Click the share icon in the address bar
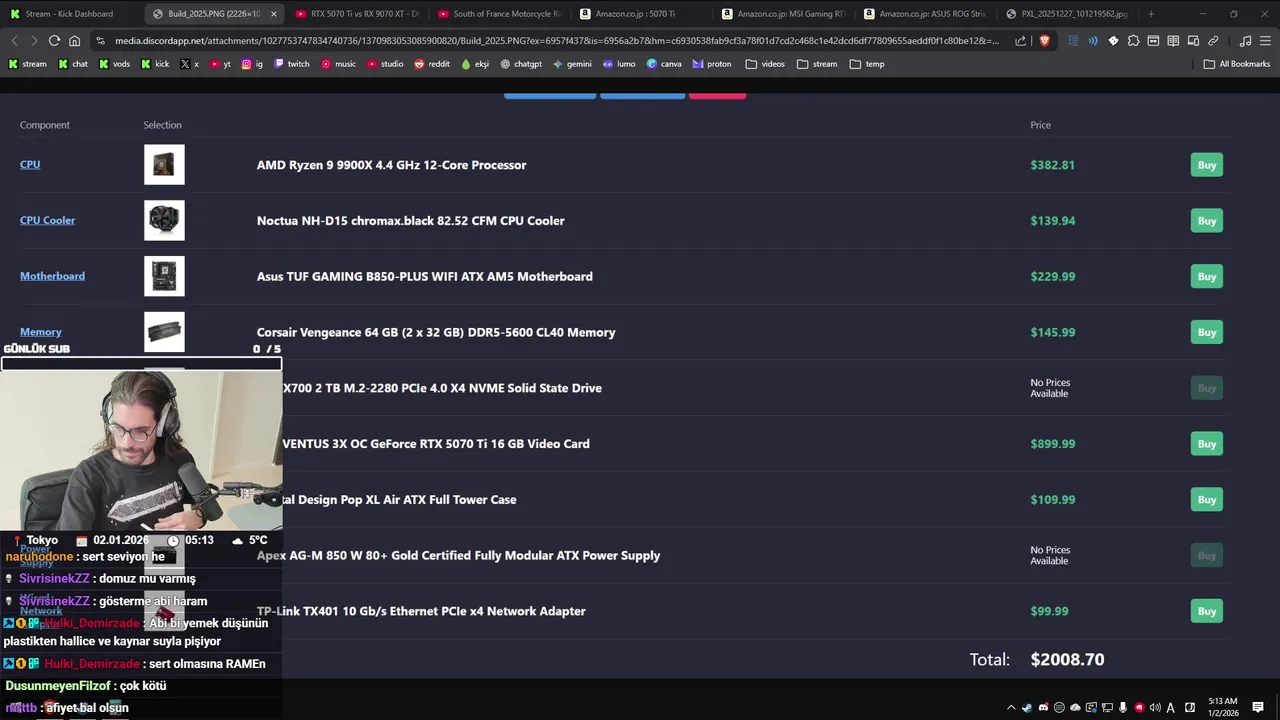This screenshot has width=1280, height=720. (x=1020, y=41)
